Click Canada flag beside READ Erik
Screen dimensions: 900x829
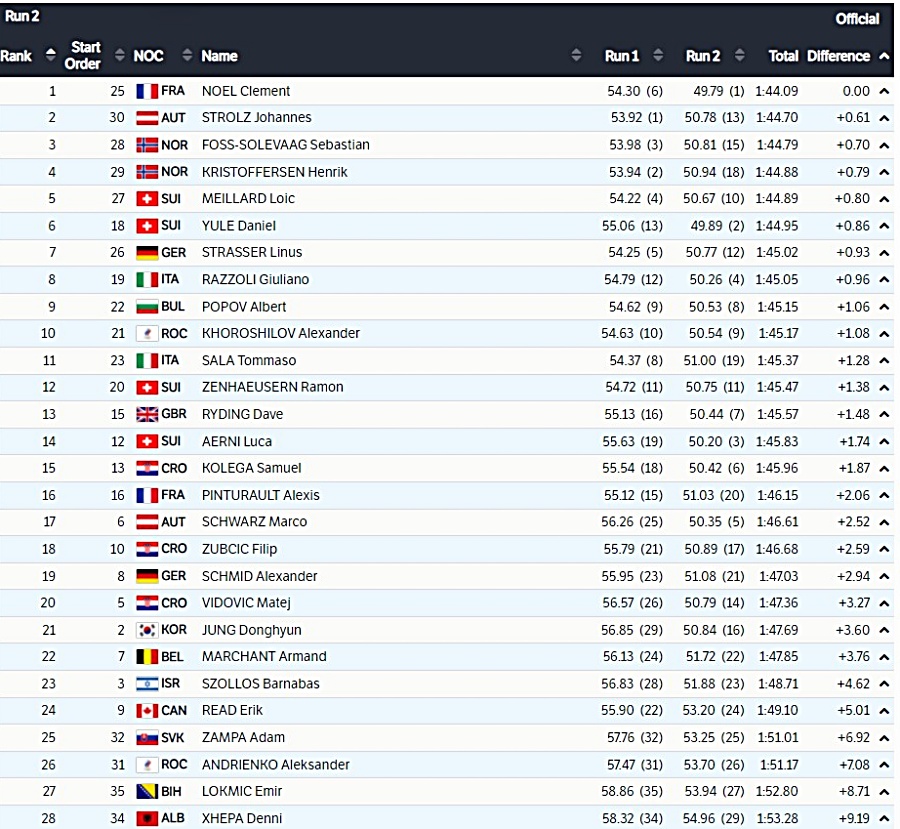[x=147, y=711]
